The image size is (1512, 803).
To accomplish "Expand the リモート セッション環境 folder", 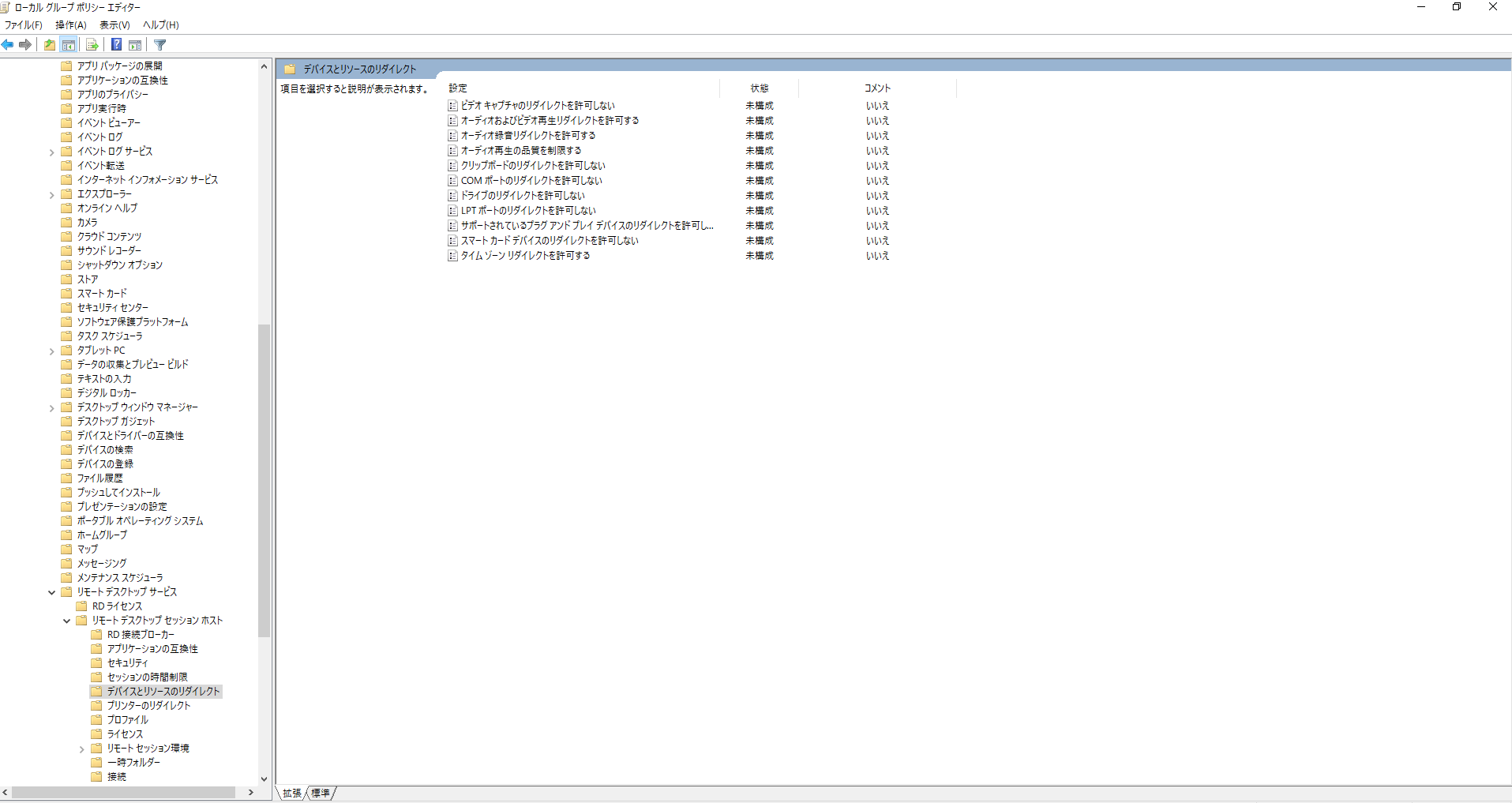I will pos(82,749).
